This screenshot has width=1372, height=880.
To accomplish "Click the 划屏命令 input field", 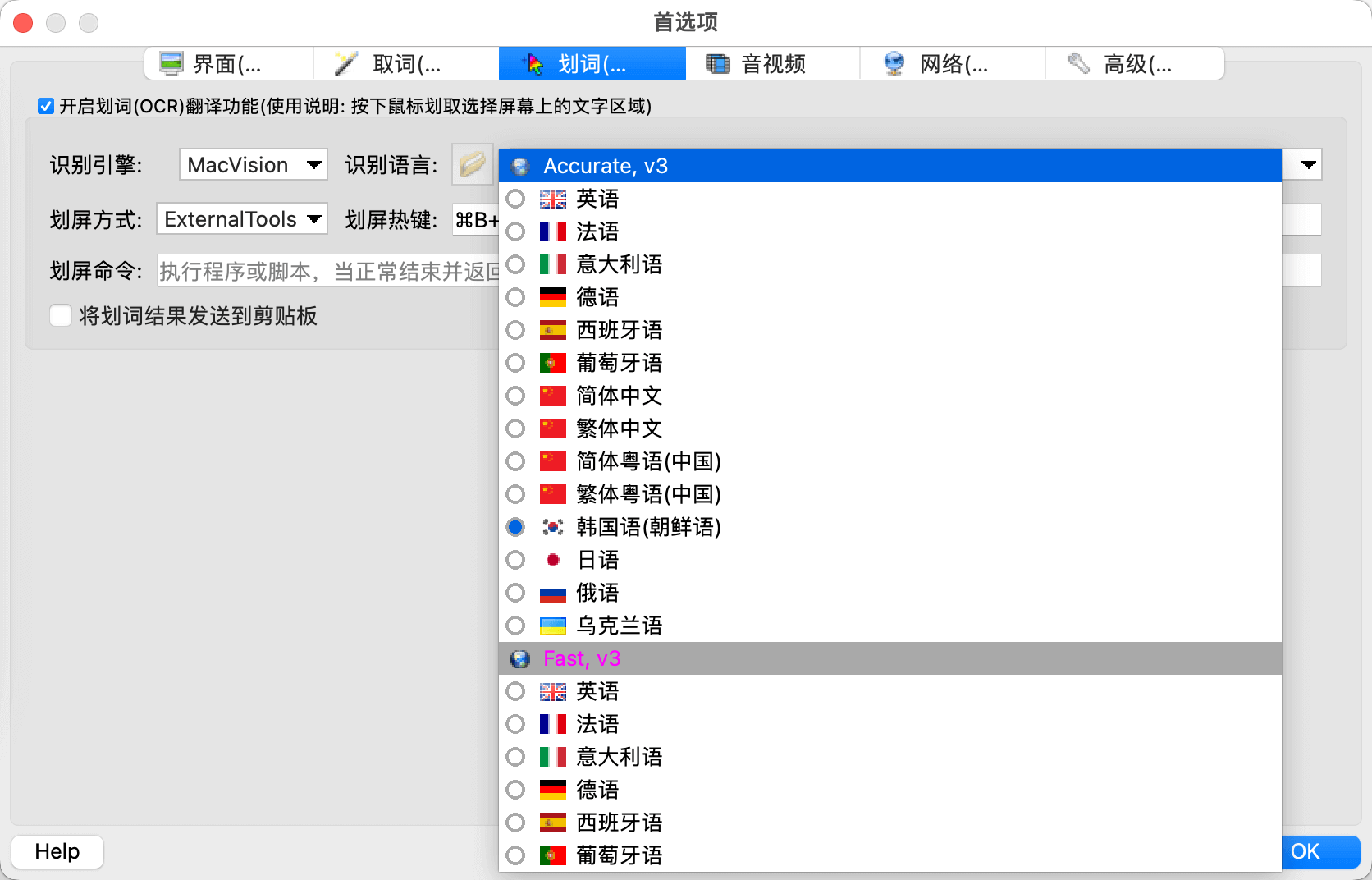I will pos(328,270).
